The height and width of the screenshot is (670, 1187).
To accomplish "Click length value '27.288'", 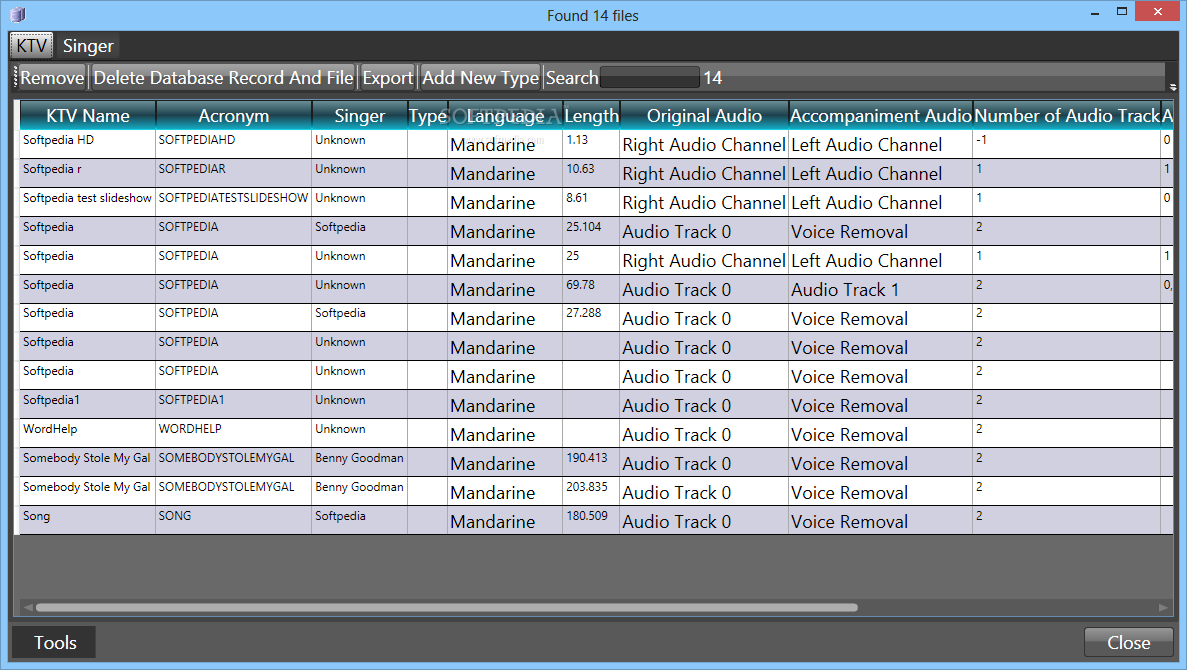I will [x=584, y=312].
